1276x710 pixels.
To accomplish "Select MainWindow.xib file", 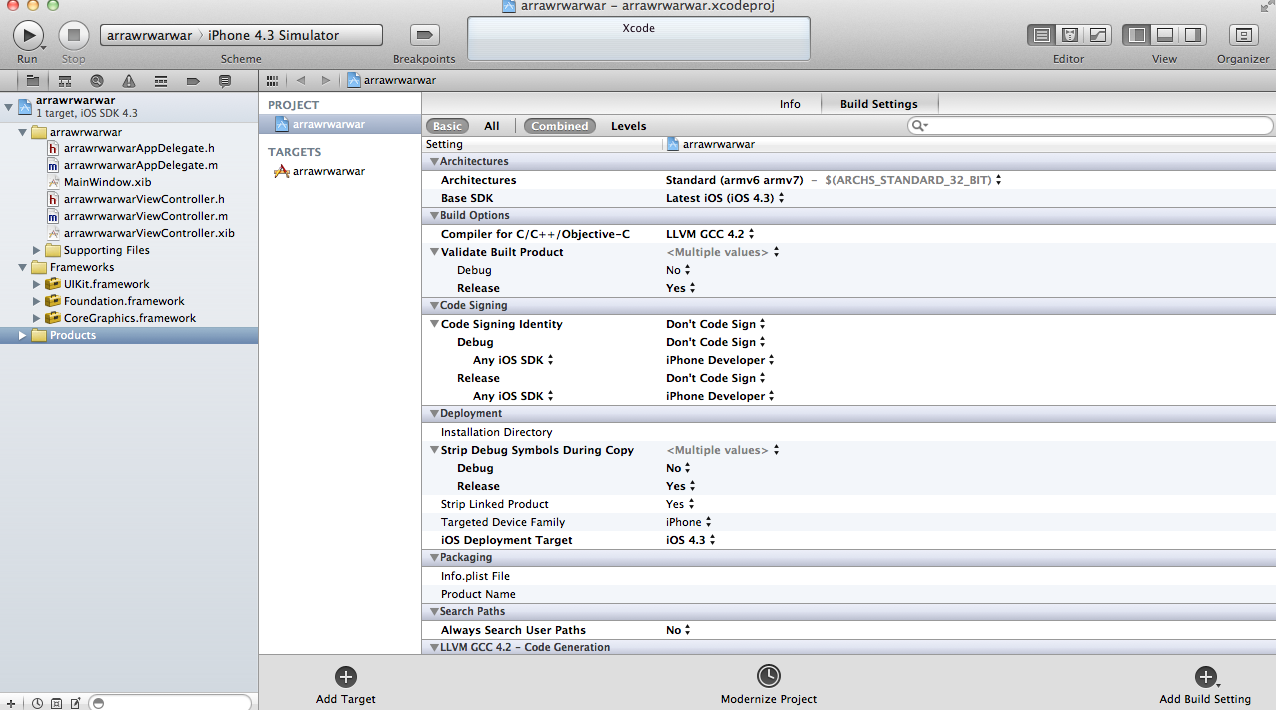I will (100, 182).
